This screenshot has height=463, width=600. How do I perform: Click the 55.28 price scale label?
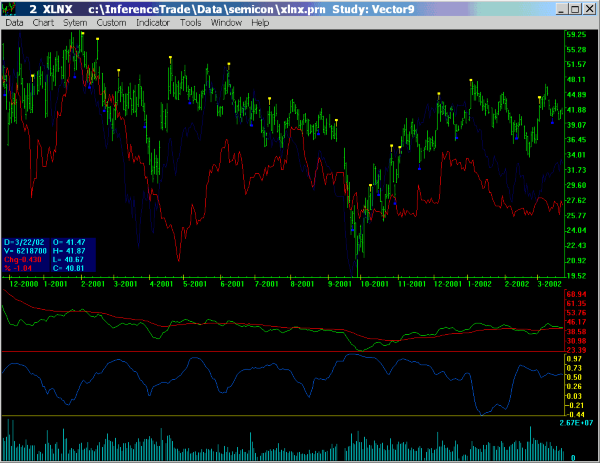click(x=576, y=50)
